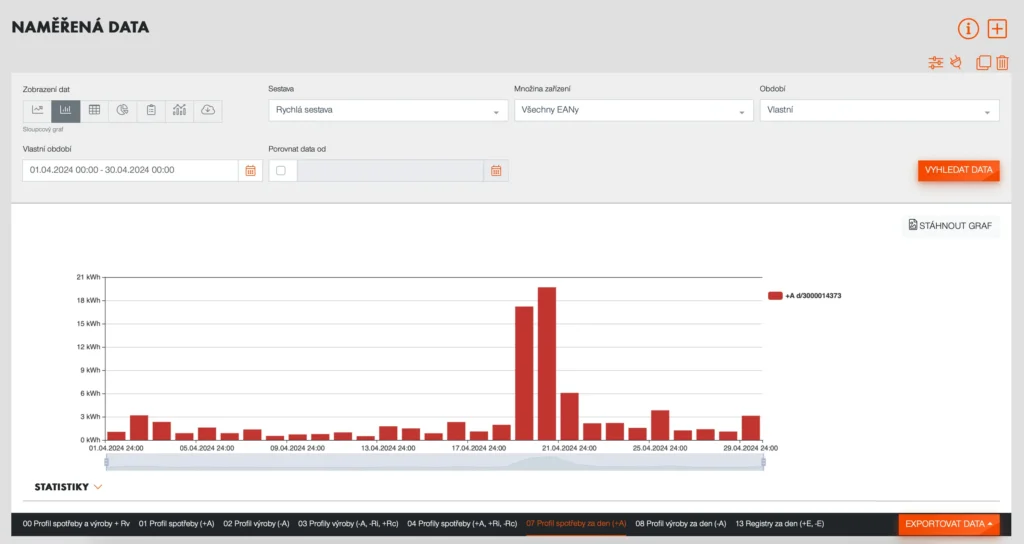1024x544 pixels.
Task: Open the Množina zařízení dropdown
Action: pos(633,110)
